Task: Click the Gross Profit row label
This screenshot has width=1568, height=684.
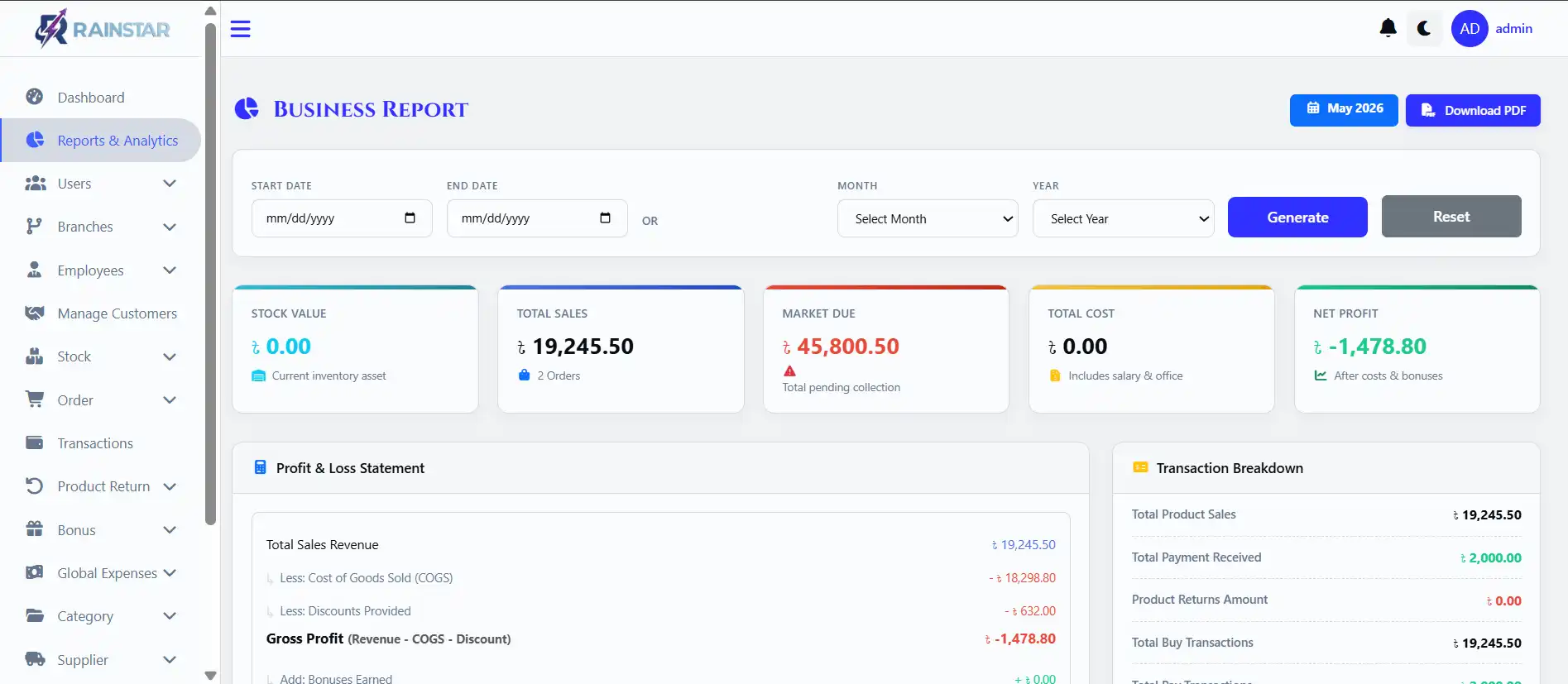Action: click(x=388, y=639)
